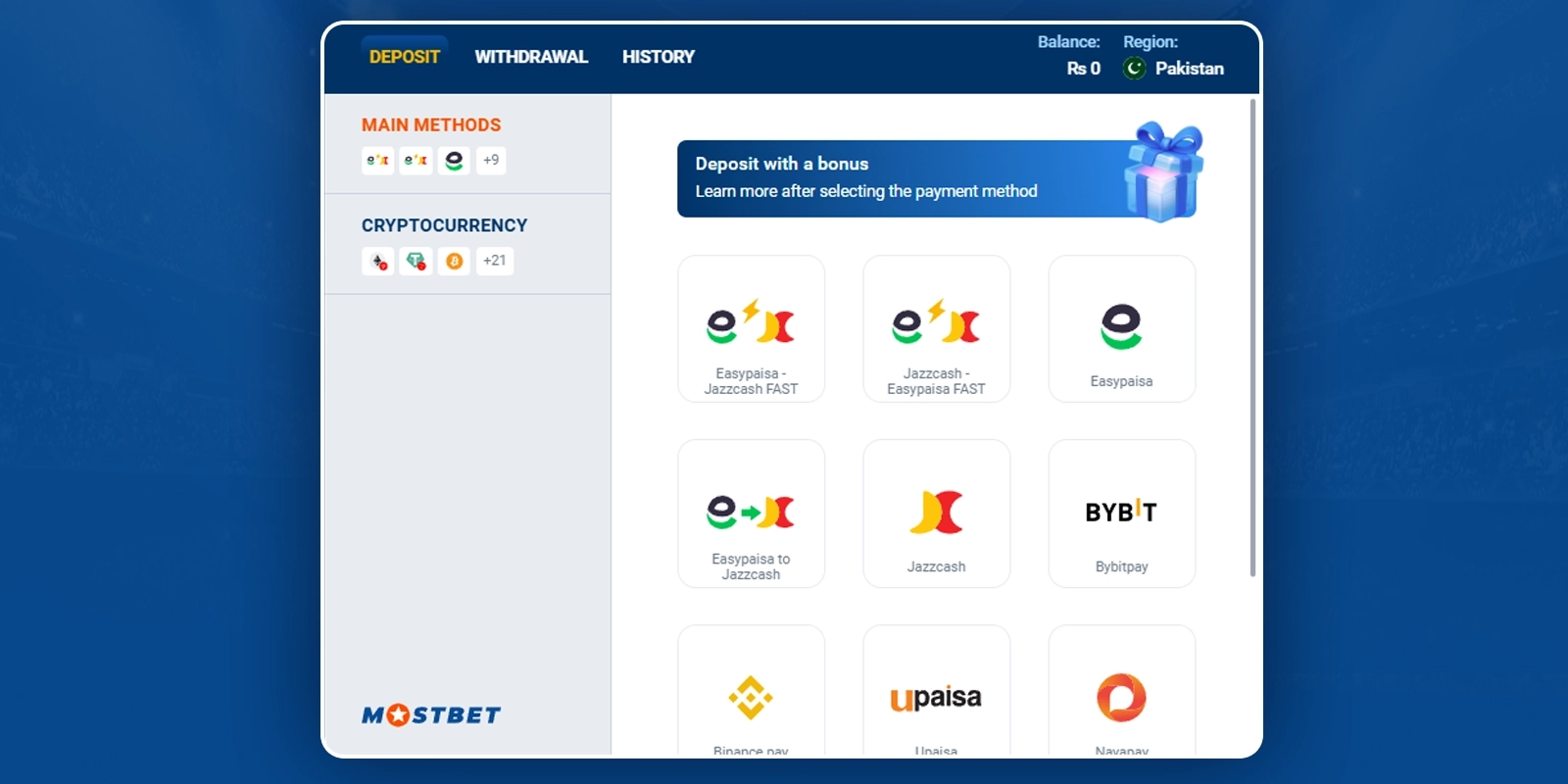Image resolution: width=1568 pixels, height=784 pixels.
Task: Click the green Tether icon under Cryptocurrency
Action: click(x=416, y=261)
